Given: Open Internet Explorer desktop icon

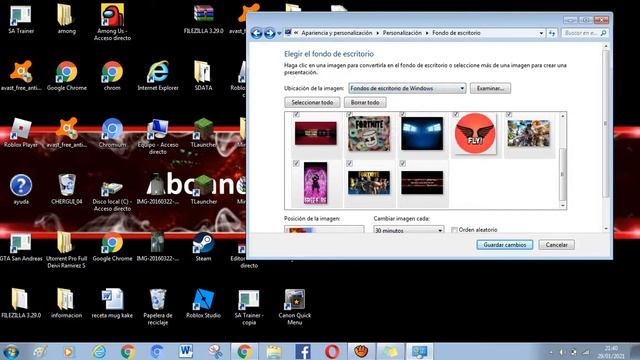Looking at the screenshot, I should pos(158,76).
